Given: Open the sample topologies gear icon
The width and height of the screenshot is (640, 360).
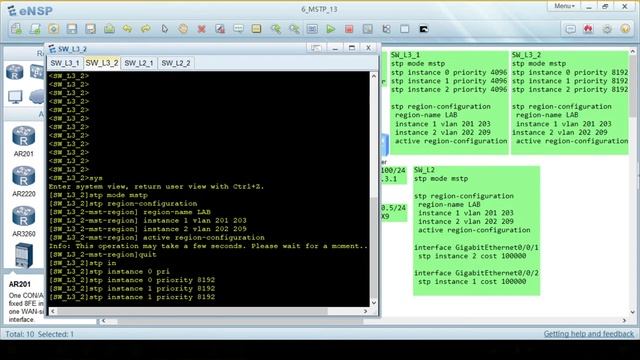Looking at the screenshot, I should click(x=53, y=29).
